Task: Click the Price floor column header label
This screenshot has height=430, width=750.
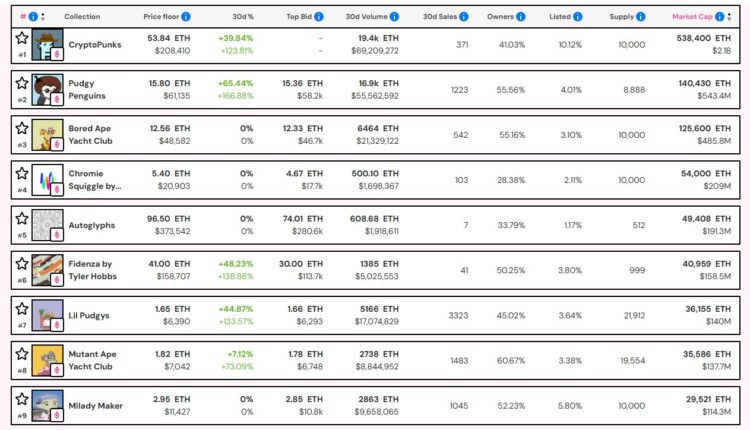Action: point(160,17)
